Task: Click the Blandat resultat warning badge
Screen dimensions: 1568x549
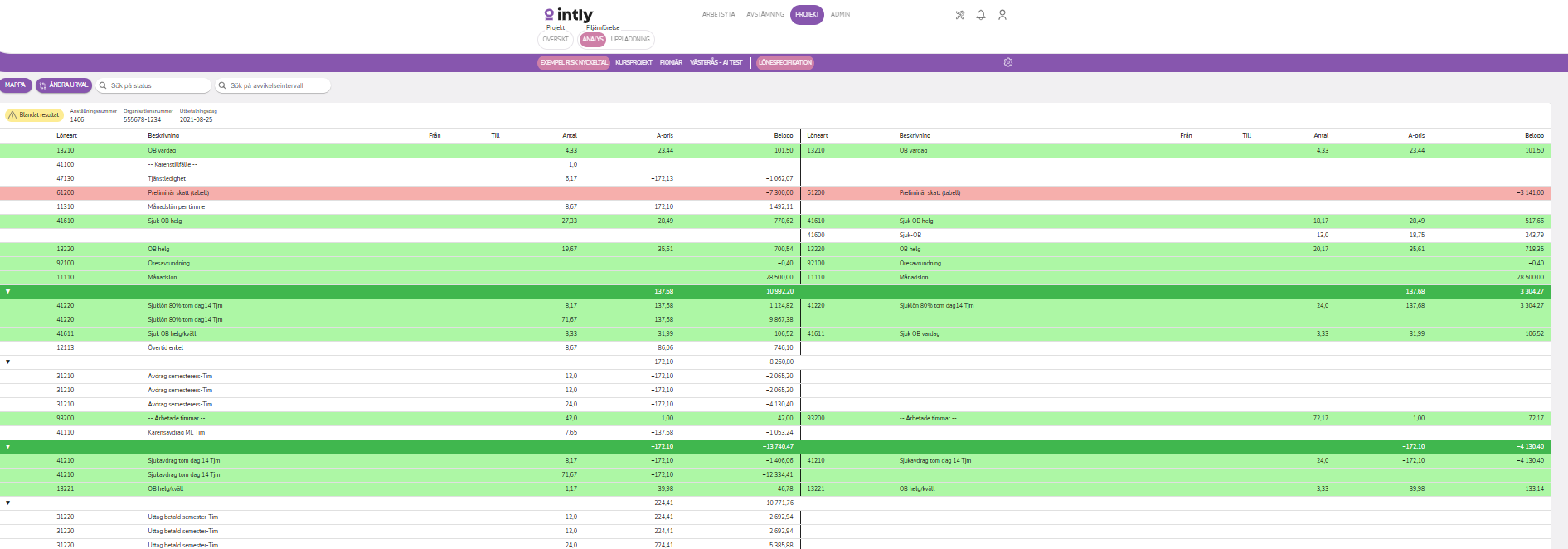Action: coord(34,115)
